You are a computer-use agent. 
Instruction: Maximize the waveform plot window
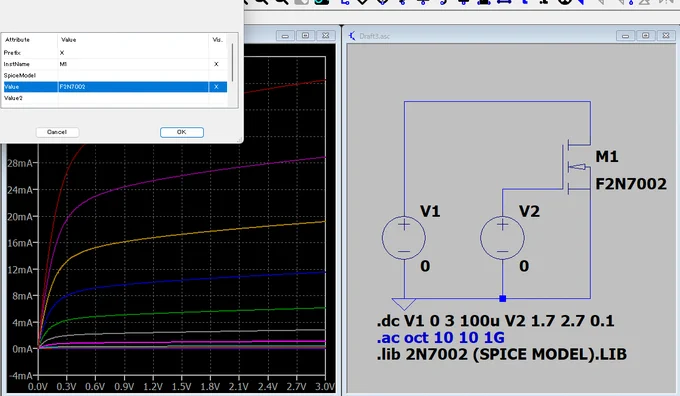tap(305, 36)
